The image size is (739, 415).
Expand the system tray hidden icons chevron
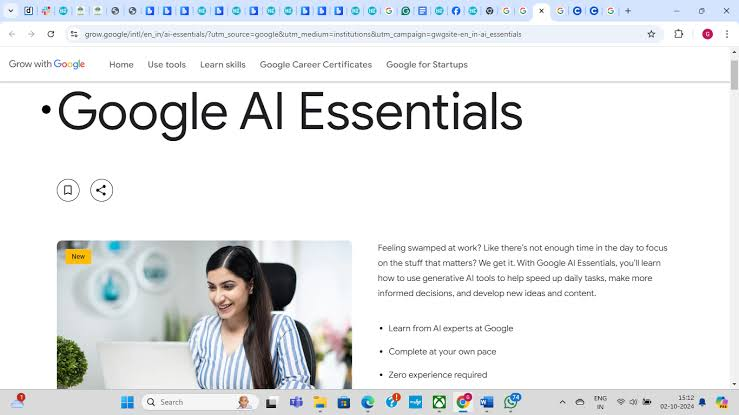[562, 402]
